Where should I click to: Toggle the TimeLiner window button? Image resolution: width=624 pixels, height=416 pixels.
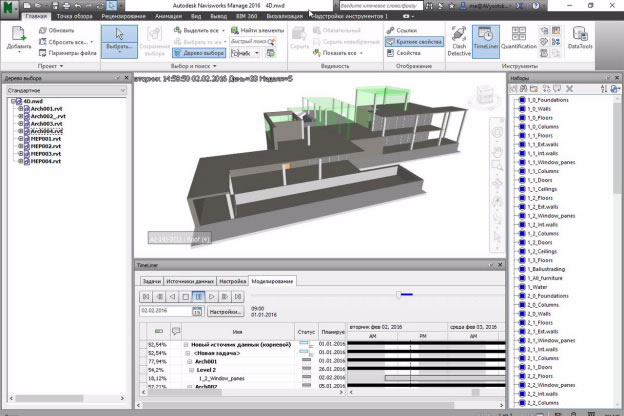(x=486, y=41)
